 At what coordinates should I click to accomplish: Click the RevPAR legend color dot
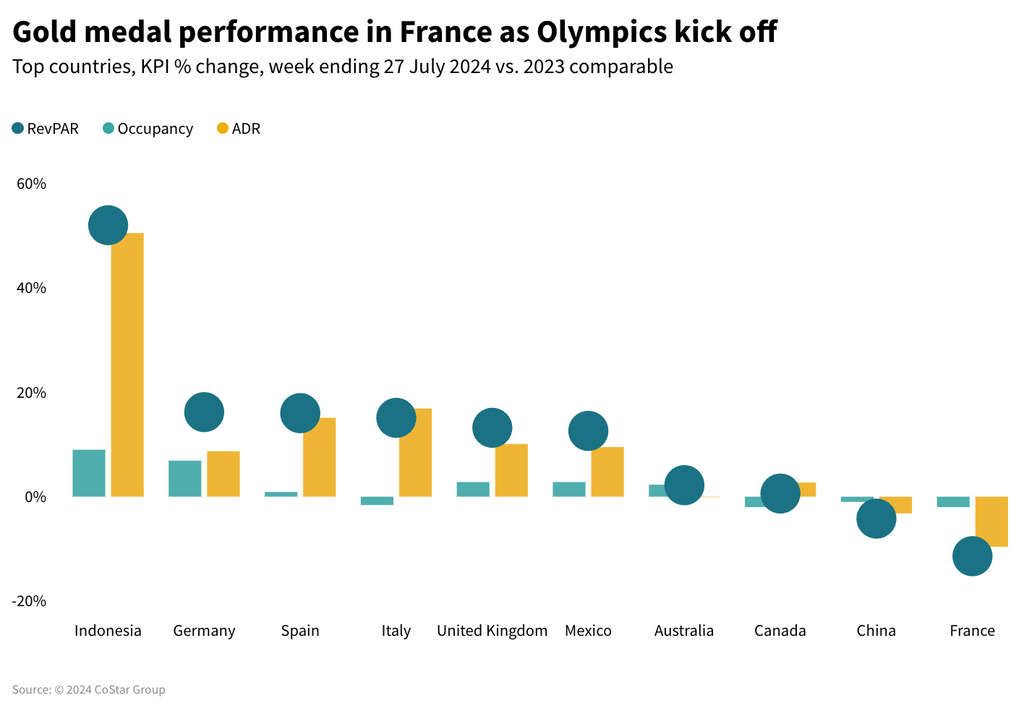(18, 129)
